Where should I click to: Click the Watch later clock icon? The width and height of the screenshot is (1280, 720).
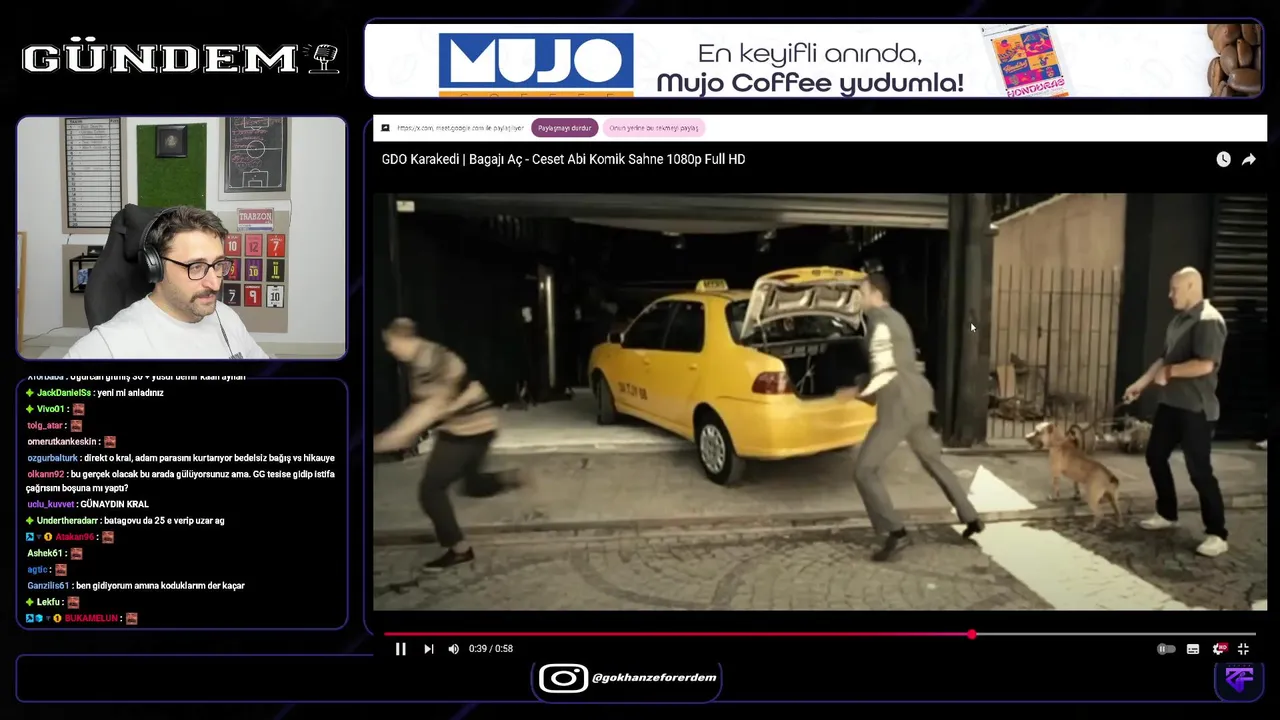pos(1223,159)
